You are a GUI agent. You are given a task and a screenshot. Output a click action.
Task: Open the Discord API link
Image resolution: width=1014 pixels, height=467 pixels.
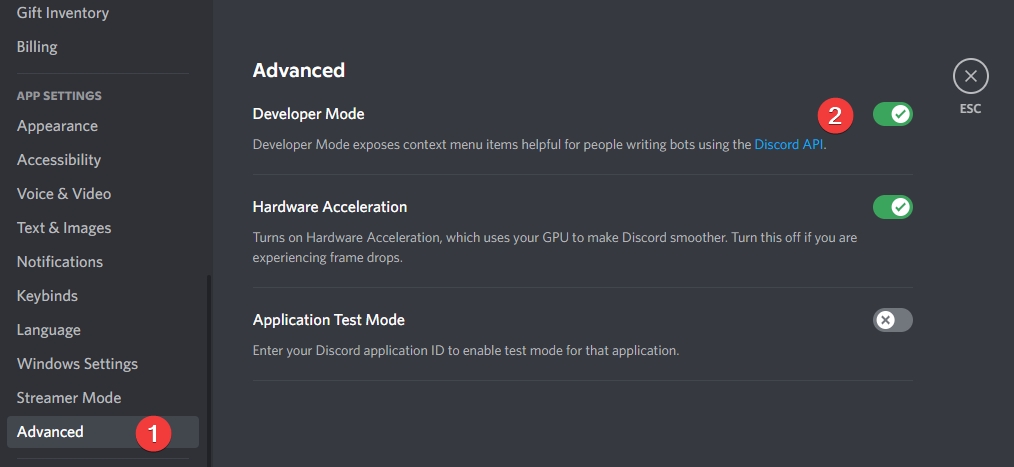click(790, 144)
